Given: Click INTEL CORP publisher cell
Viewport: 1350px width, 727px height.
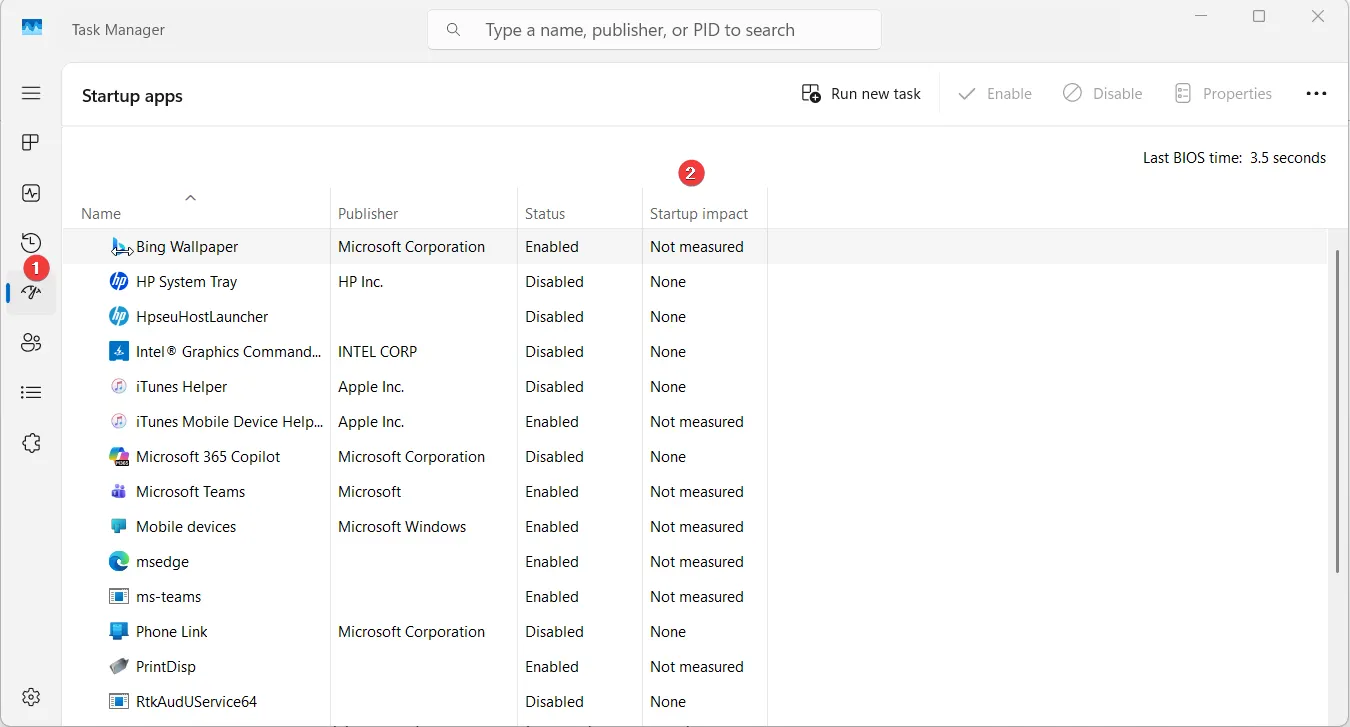Looking at the screenshot, I should click(x=377, y=352).
